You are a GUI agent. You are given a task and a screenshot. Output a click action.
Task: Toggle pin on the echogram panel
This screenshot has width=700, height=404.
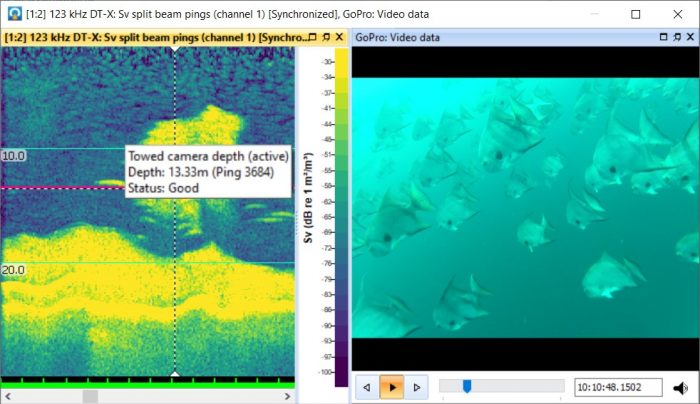click(x=325, y=37)
